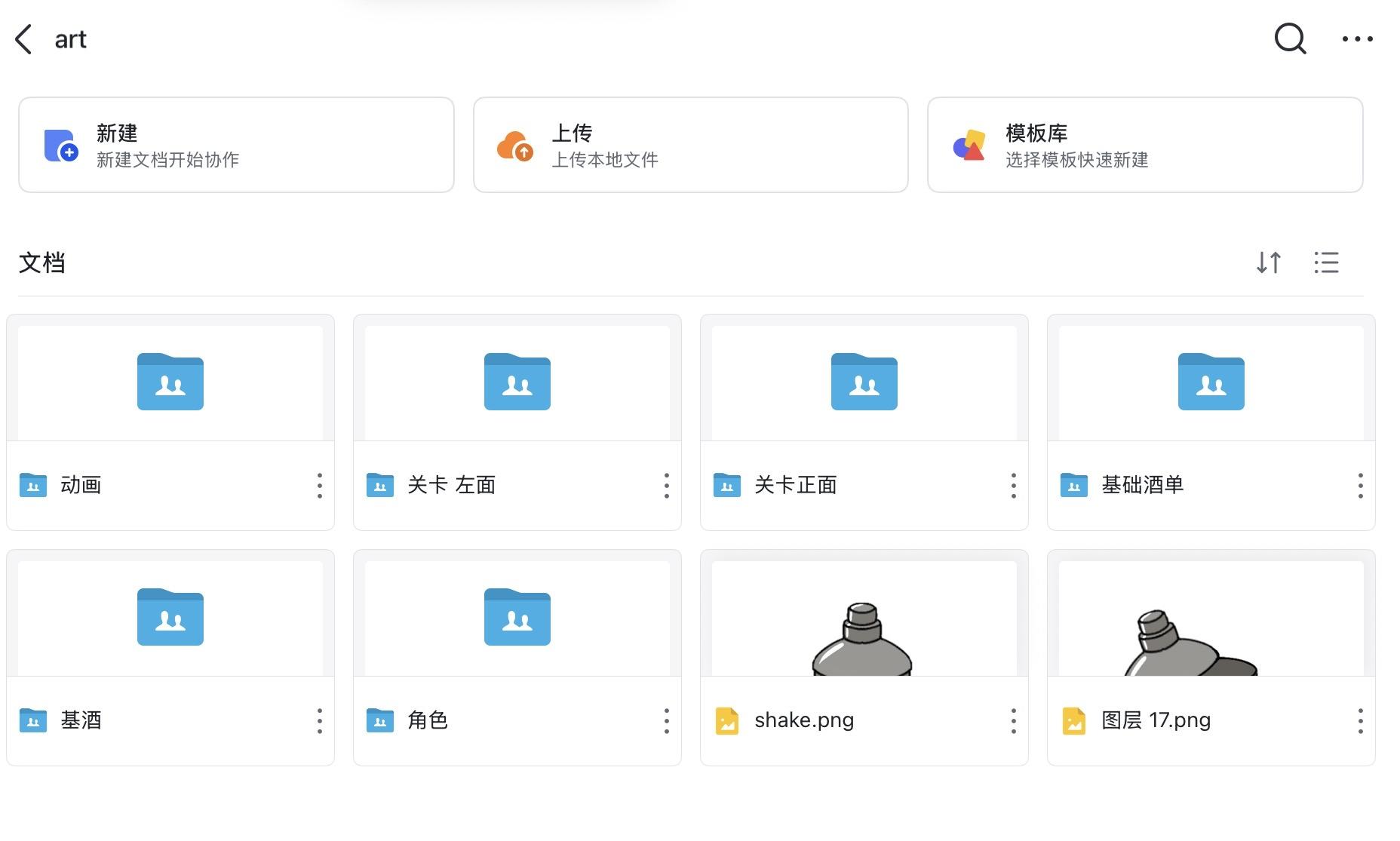The width and height of the screenshot is (1400, 841).
Task: Expand options menu for 关卡 左面
Action: (x=667, y=486)
